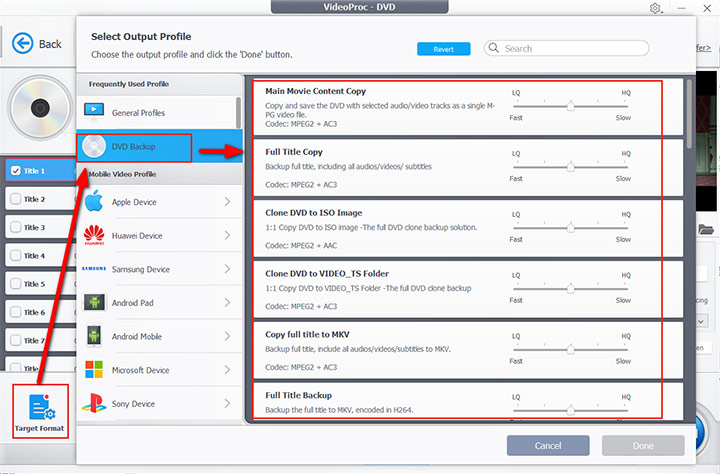Screen dimensions: 720x474
Task: Expand Sony Device chevron
Action: [x=227, y=403]
